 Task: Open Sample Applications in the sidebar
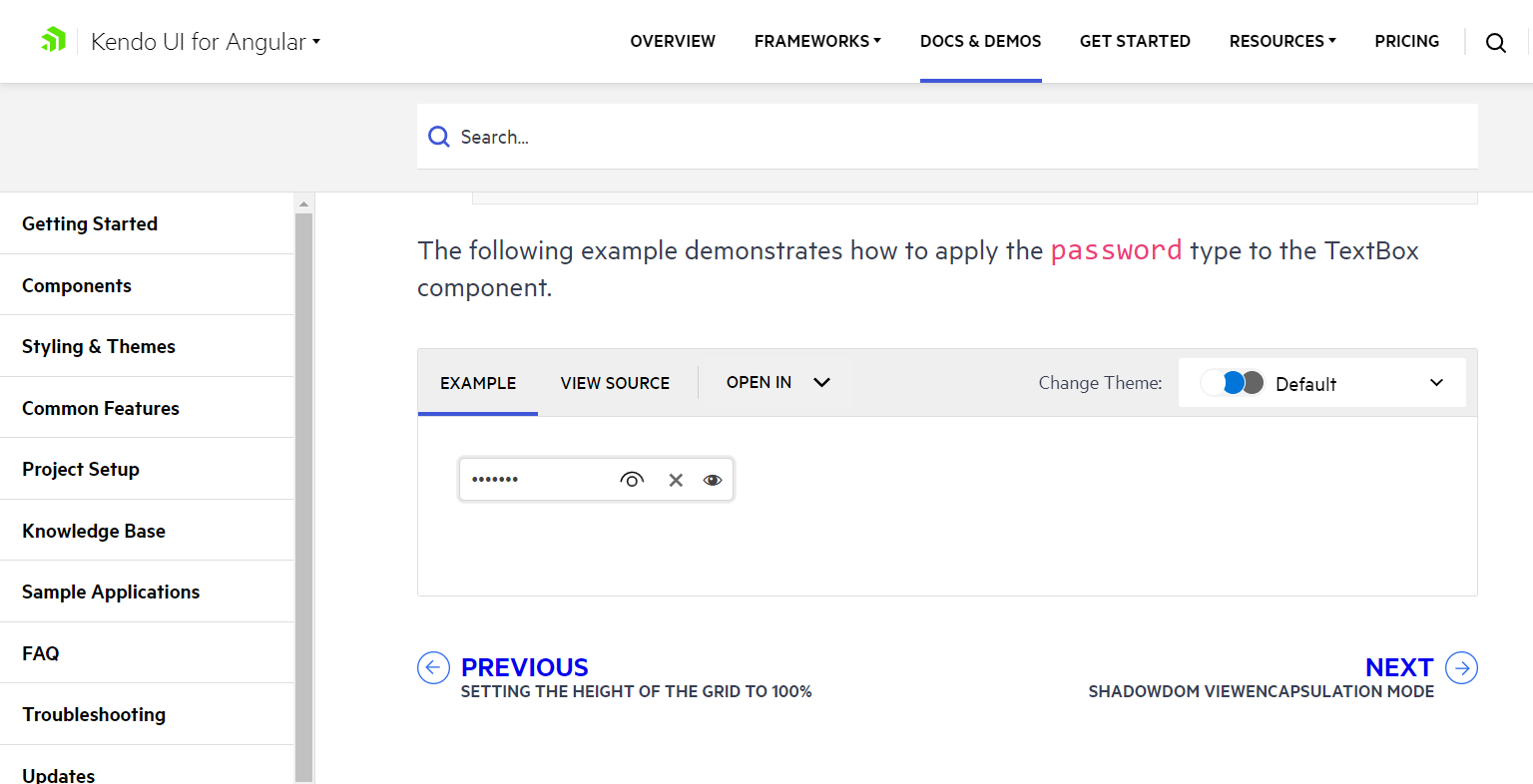[147, 591]
